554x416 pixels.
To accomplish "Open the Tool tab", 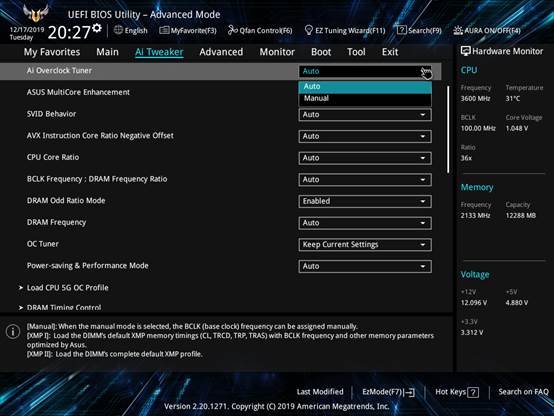I will pos(356,52).
